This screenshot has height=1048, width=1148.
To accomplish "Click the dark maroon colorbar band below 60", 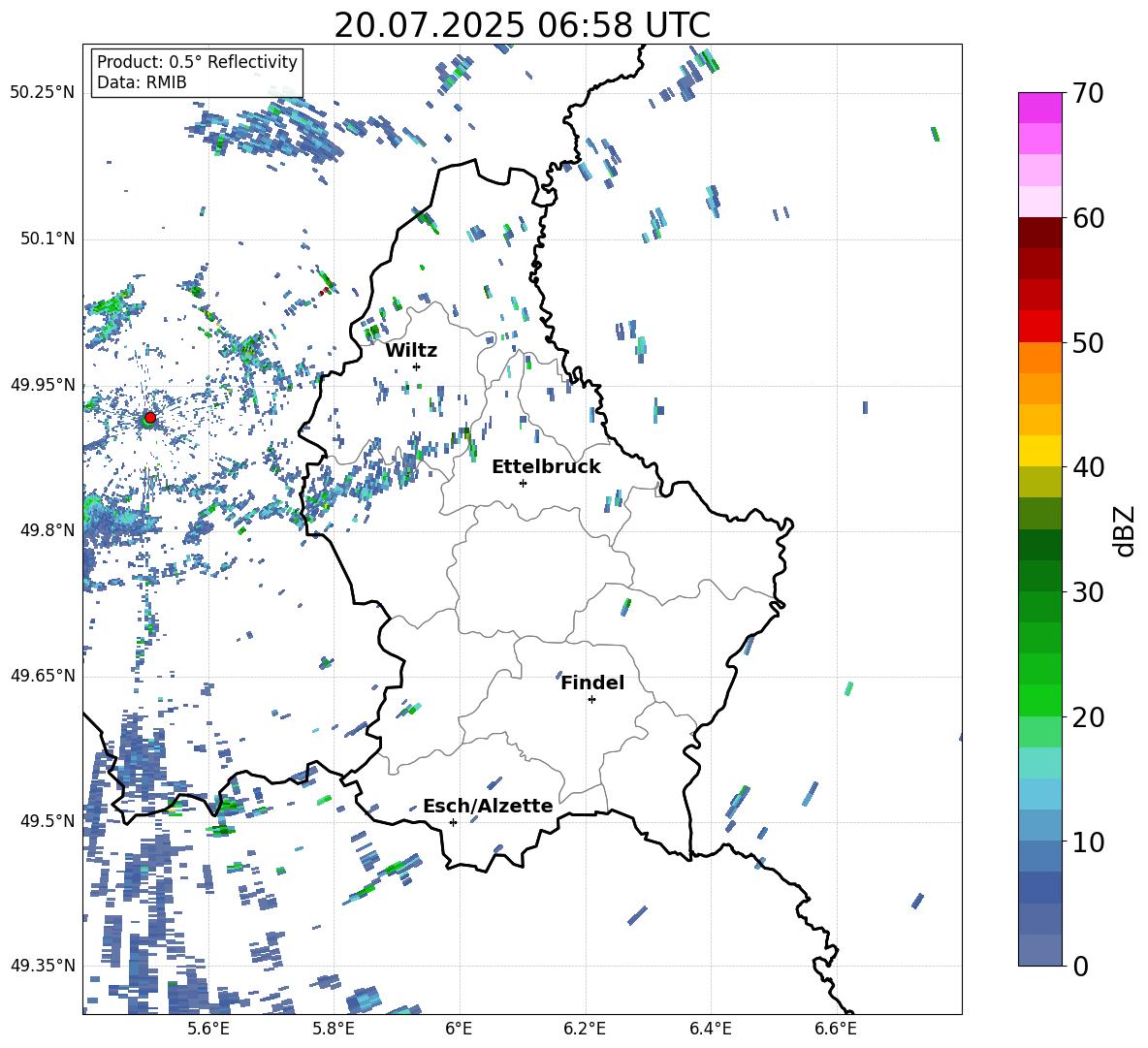I will (1040, 233).
